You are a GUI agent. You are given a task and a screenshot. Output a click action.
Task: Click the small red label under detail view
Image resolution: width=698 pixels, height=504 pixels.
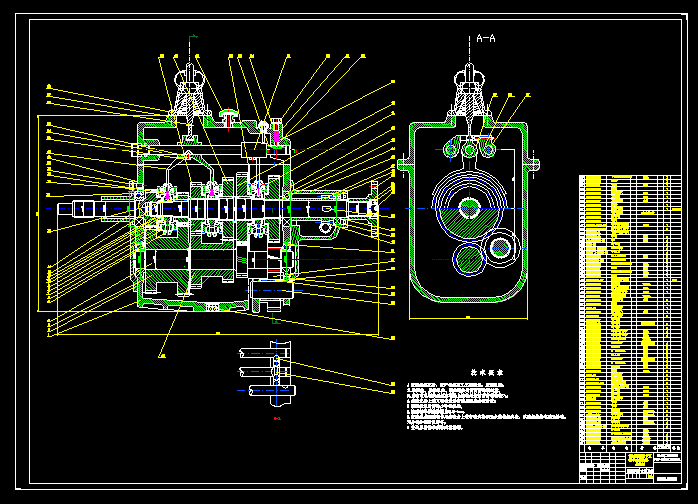(277, 419)
